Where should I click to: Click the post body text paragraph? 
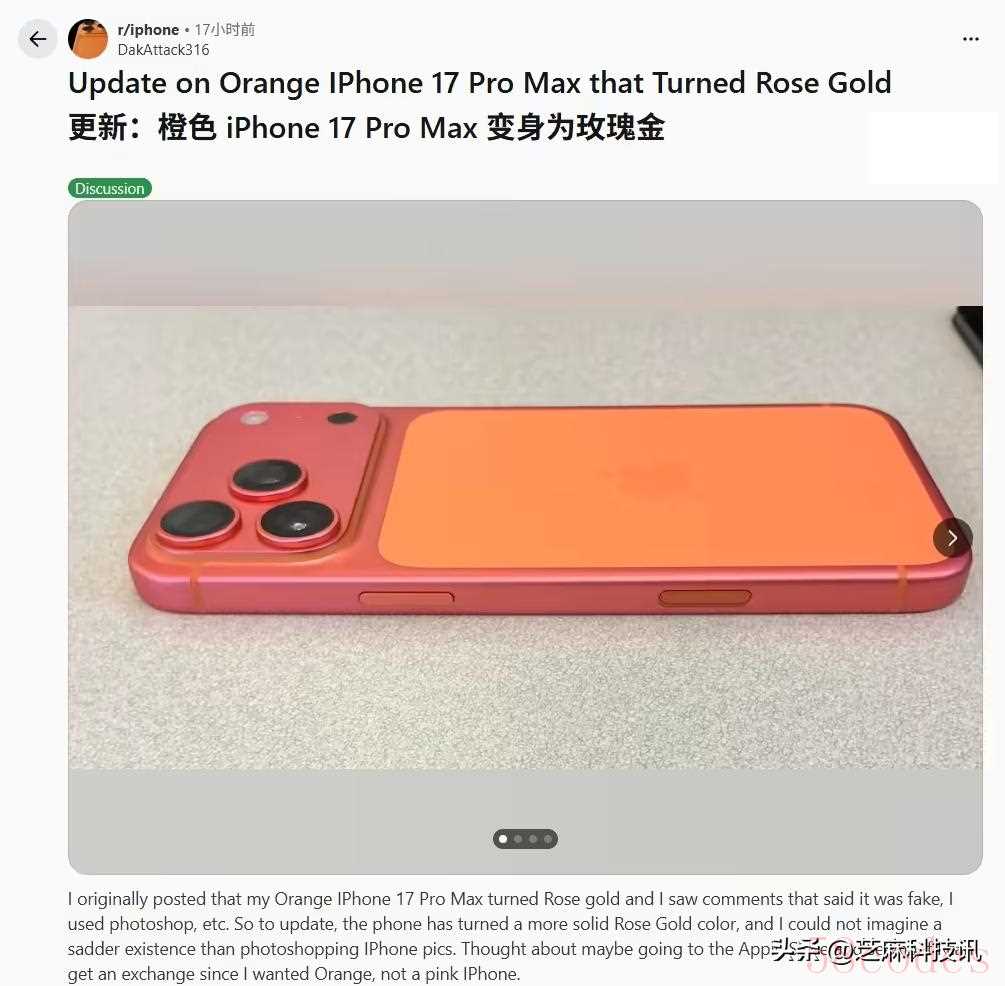(x=513, y=936)
